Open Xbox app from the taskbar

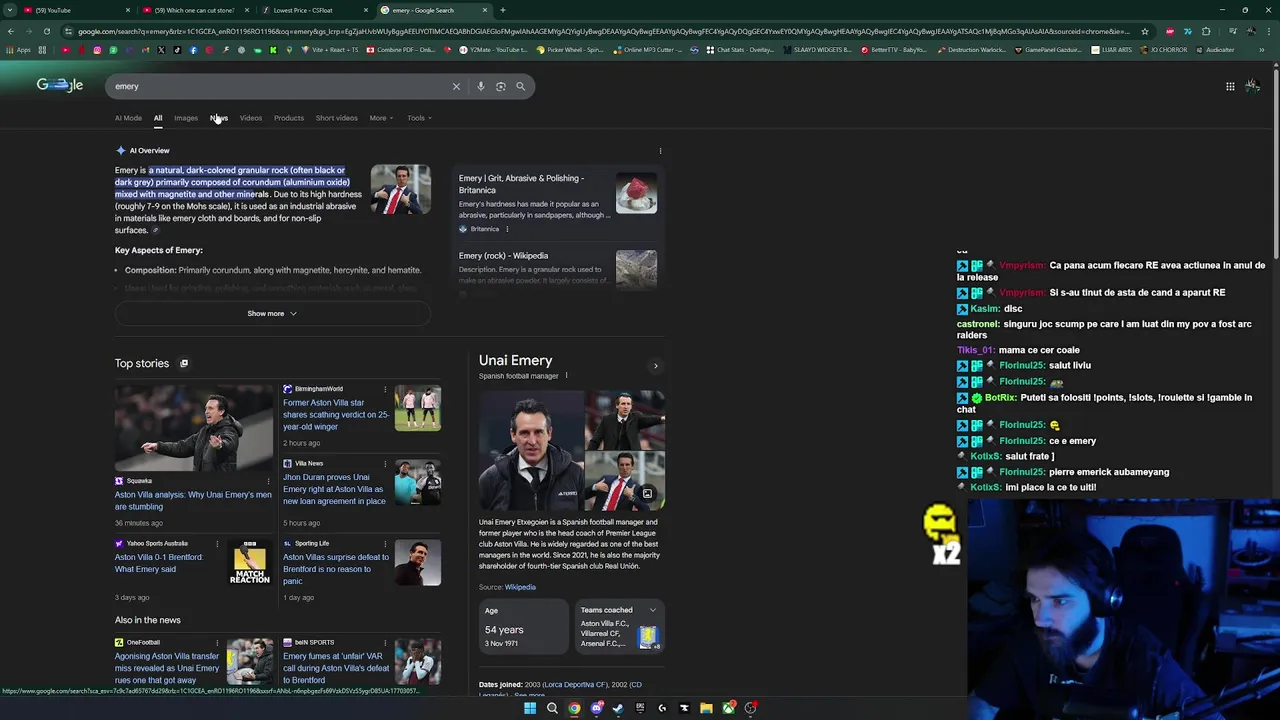(x=728, y=708)
